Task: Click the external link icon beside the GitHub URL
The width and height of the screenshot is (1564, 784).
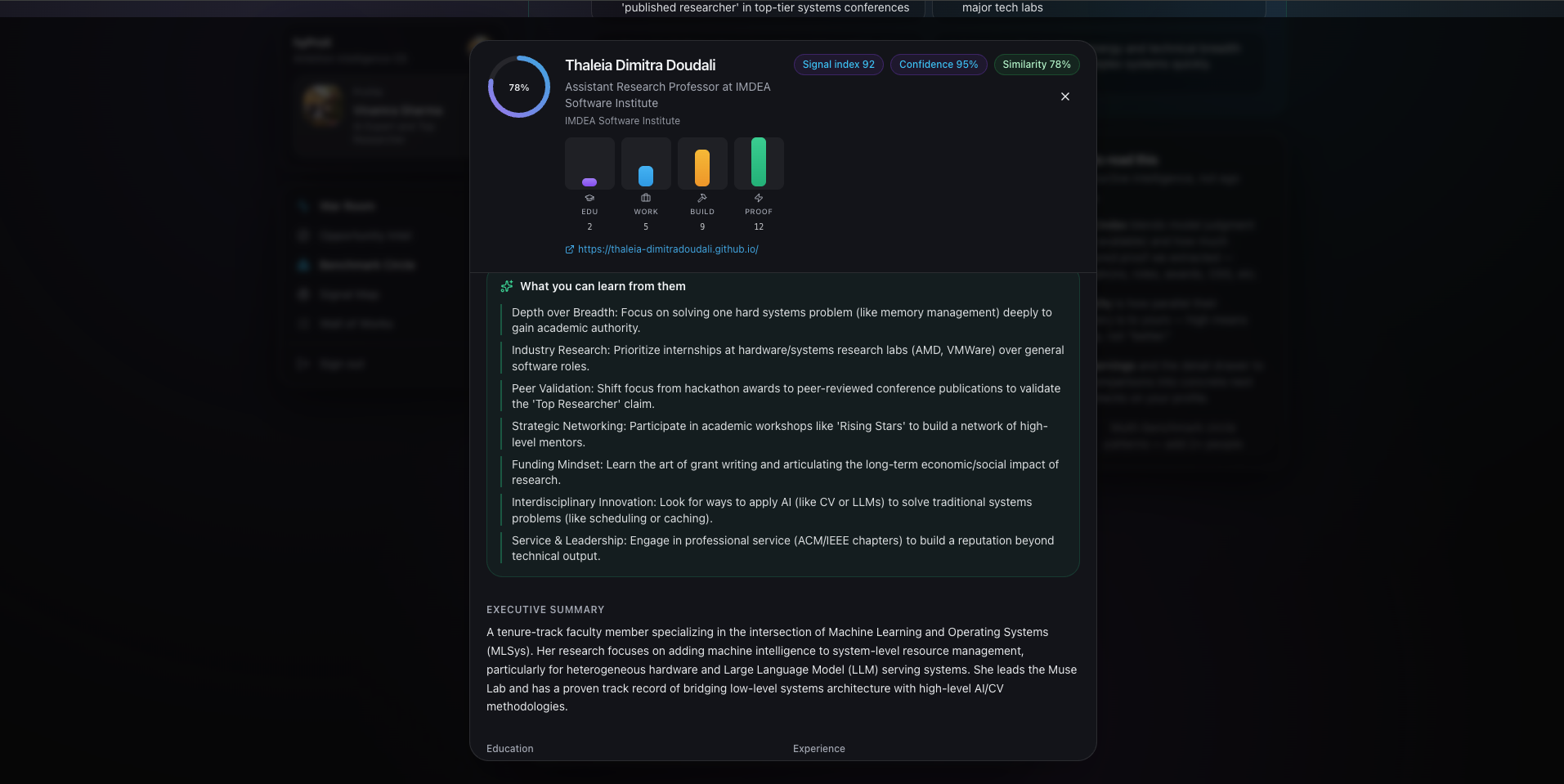Action: click(x=570, y=249)
